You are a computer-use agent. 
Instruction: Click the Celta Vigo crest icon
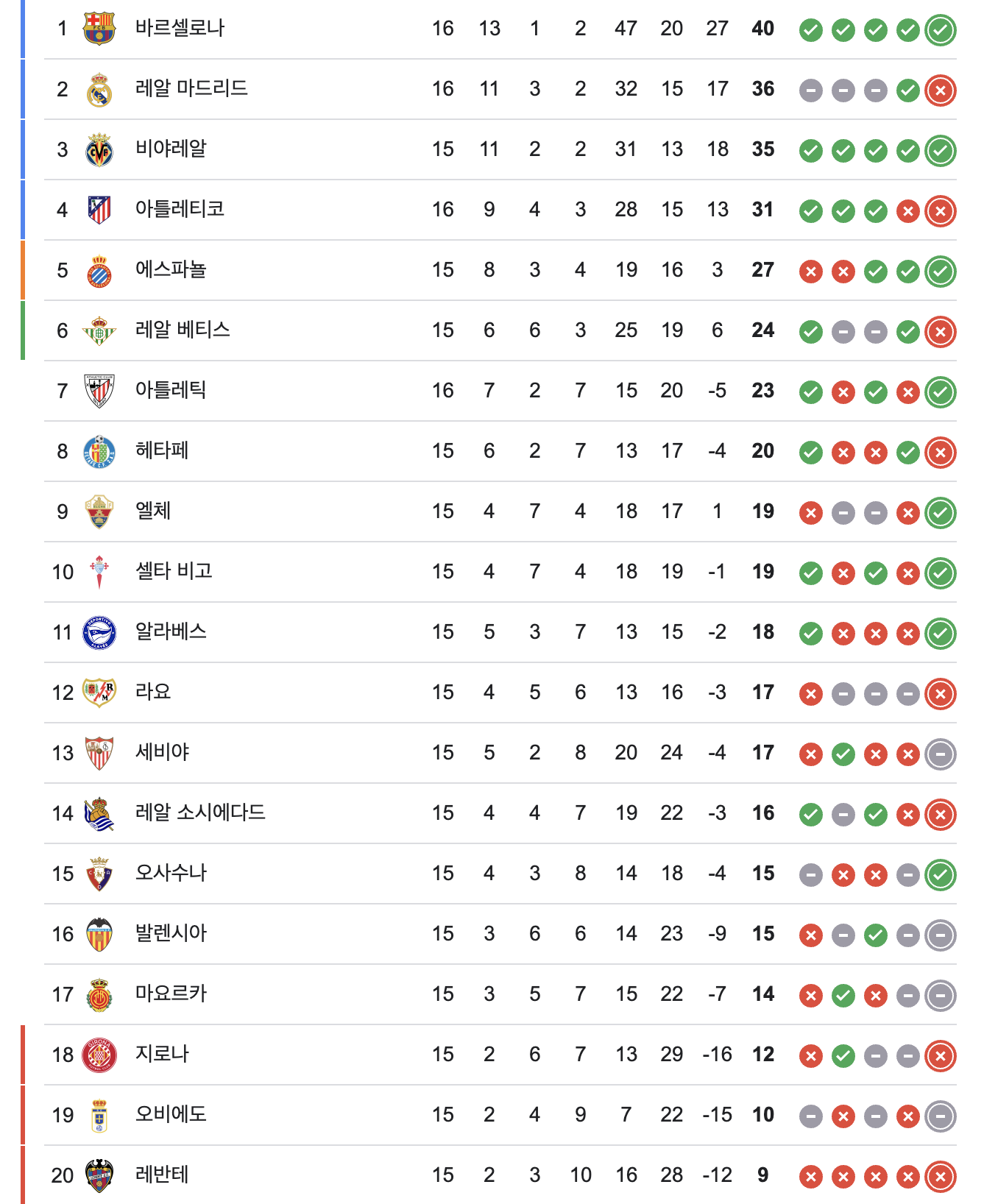point(99,572)
